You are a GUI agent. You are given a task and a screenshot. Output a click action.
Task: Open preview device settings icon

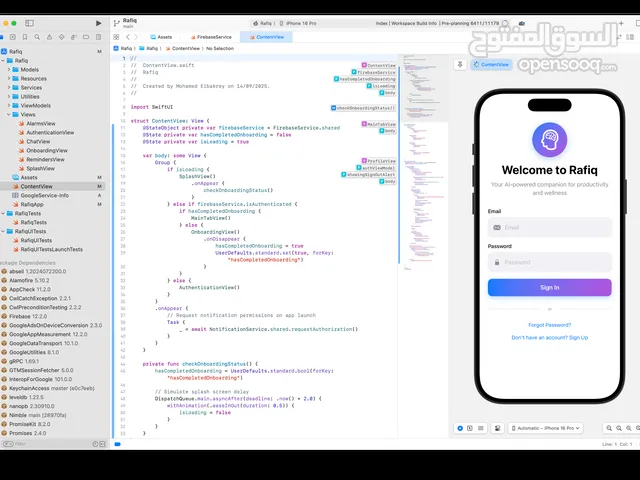pos(497,428)
